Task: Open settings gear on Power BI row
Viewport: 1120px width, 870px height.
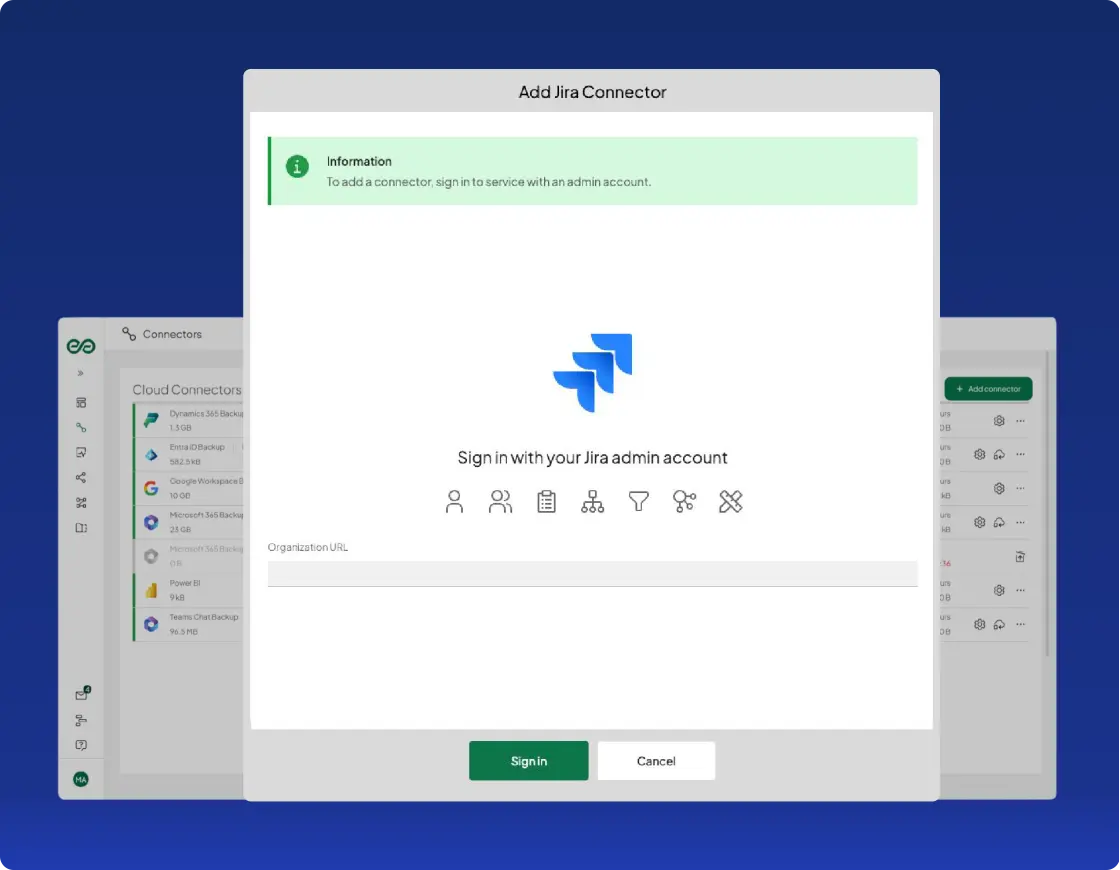Action: click(x=999, y=590)
